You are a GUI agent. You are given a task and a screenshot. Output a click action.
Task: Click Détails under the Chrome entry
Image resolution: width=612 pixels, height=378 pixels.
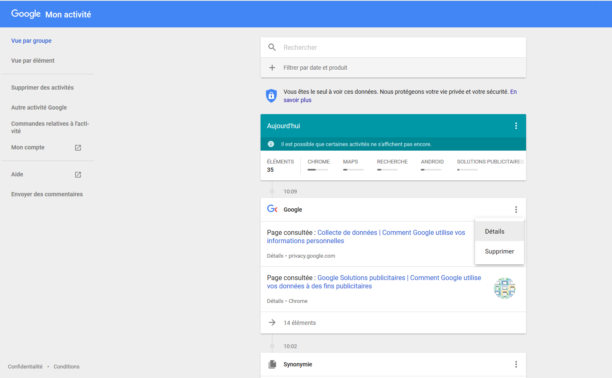[275, 301]
